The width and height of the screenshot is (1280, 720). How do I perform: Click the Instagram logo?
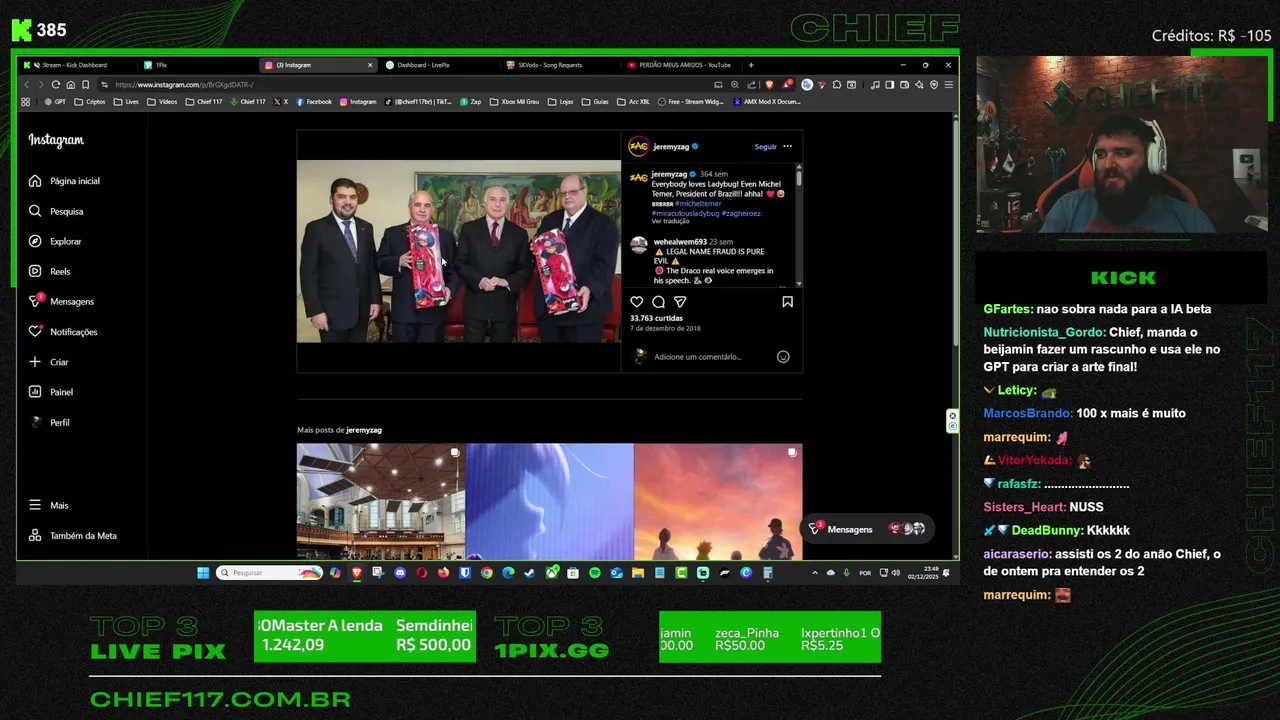tap(56, 140)
